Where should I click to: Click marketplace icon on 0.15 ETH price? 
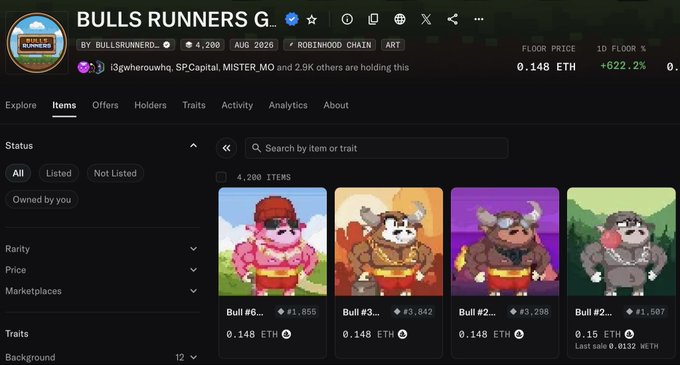pos(629,334)
